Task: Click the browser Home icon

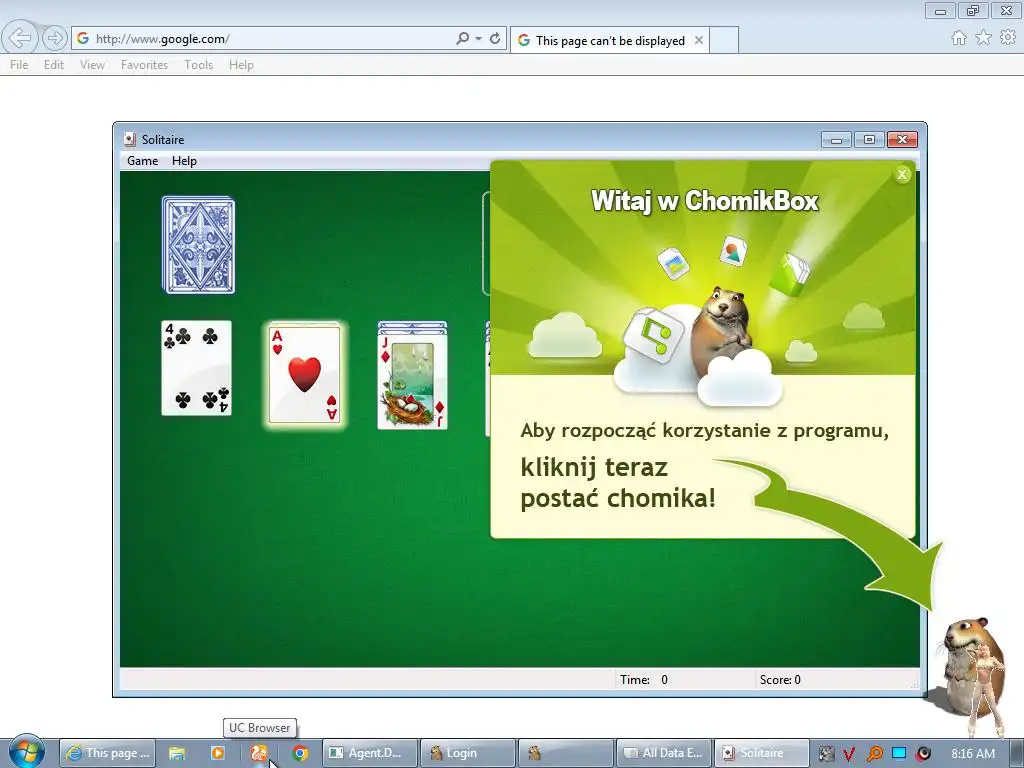Action: pos(959,38)
